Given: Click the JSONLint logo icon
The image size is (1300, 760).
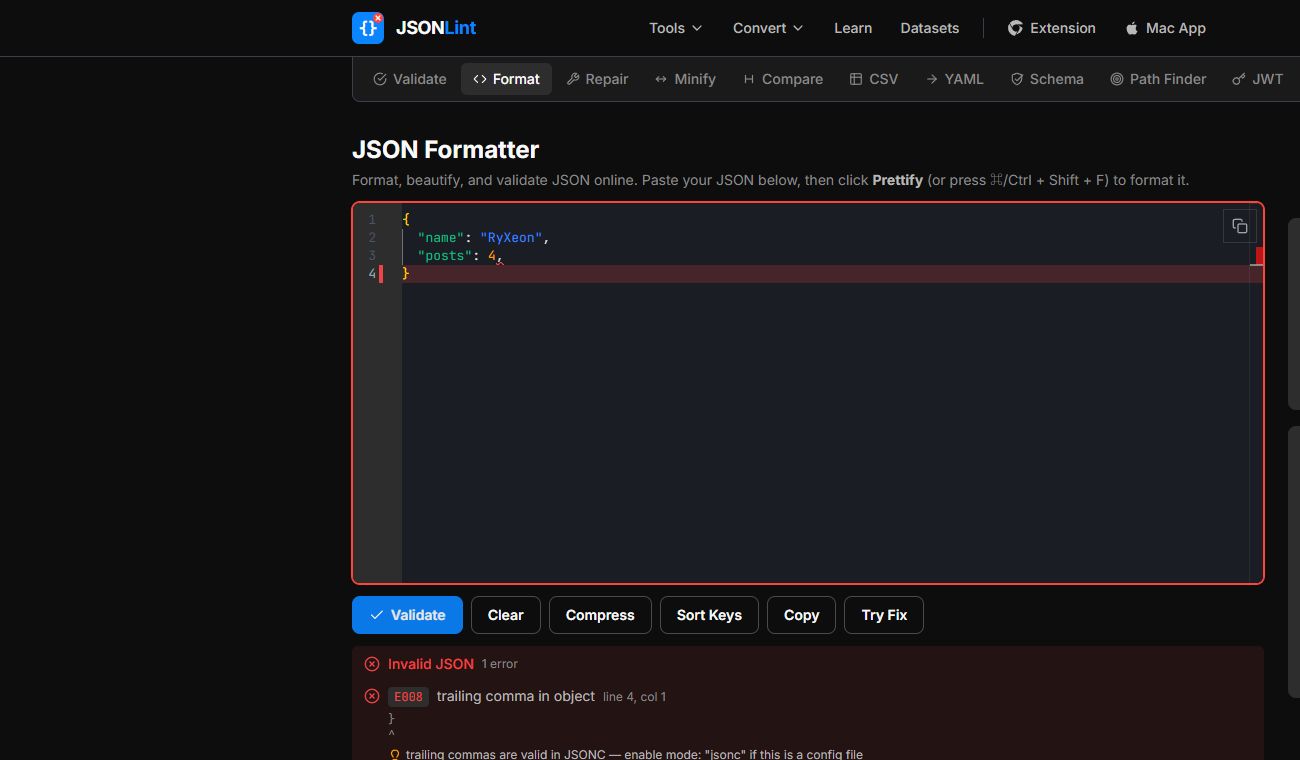Looking at the screenshot, I should click(368, 28).
